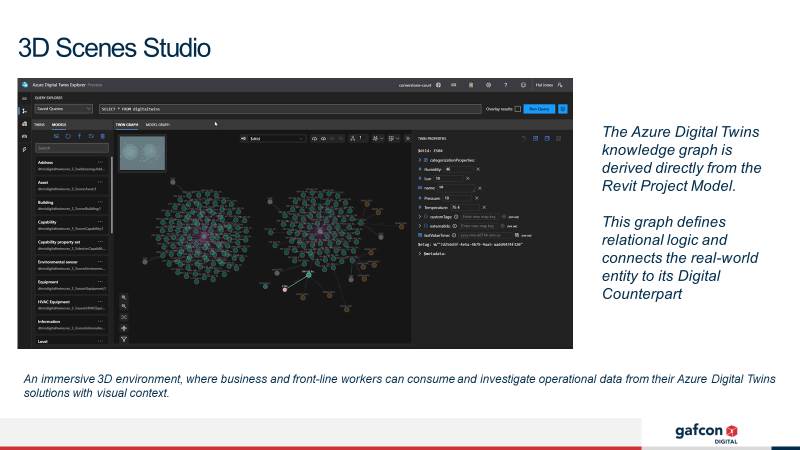Click the relationship expansion level icon in graph toolbar
The image size is (800, 450).
353,138
